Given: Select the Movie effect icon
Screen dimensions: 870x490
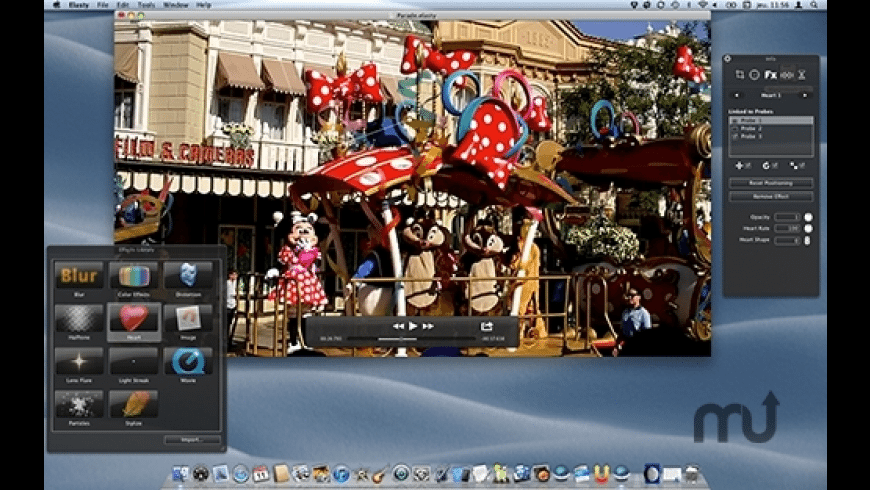Looking at the screenshot, I should pos(188,361).
